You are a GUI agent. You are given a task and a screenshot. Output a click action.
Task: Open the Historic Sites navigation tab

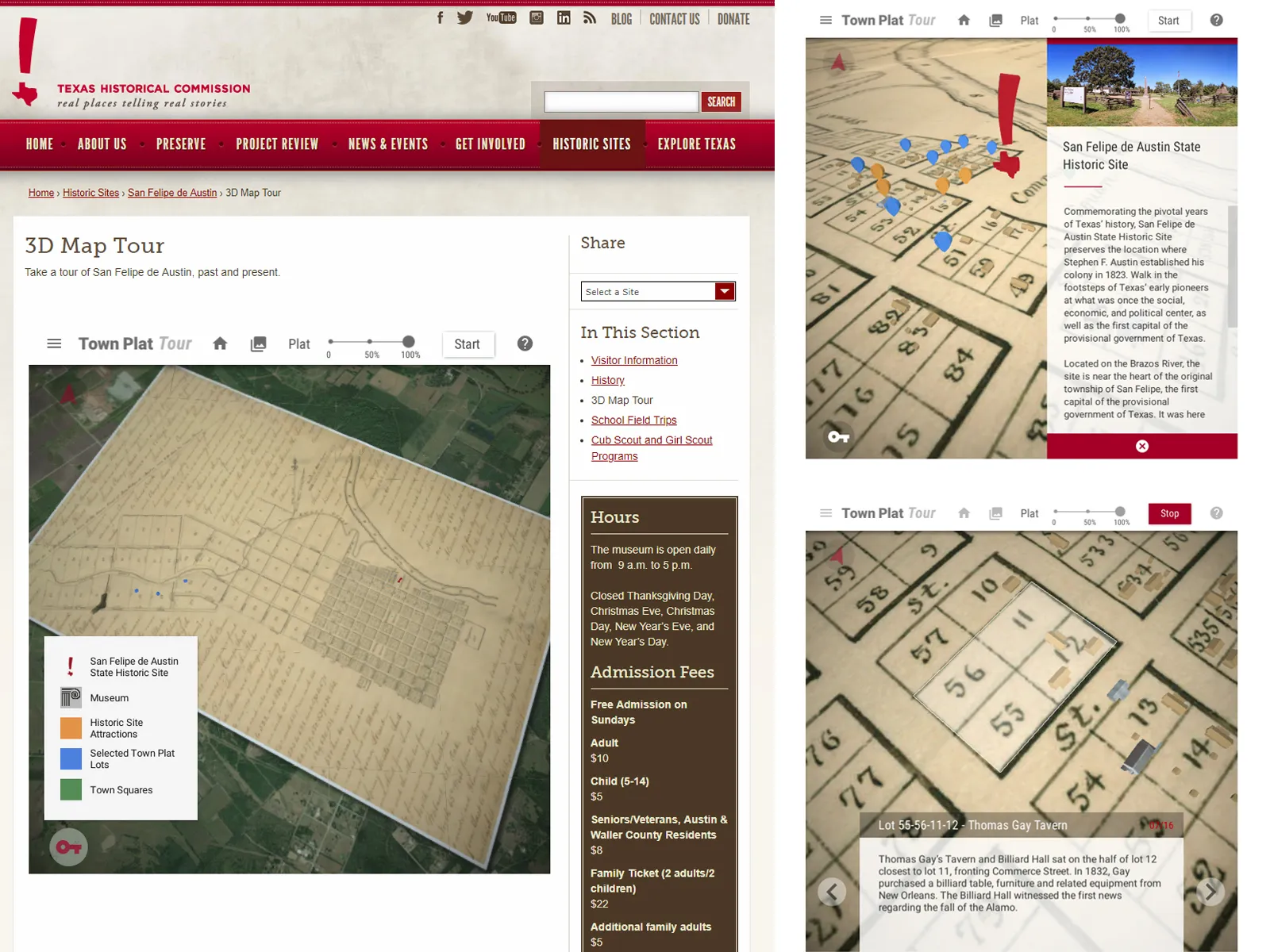pos(591,144)
